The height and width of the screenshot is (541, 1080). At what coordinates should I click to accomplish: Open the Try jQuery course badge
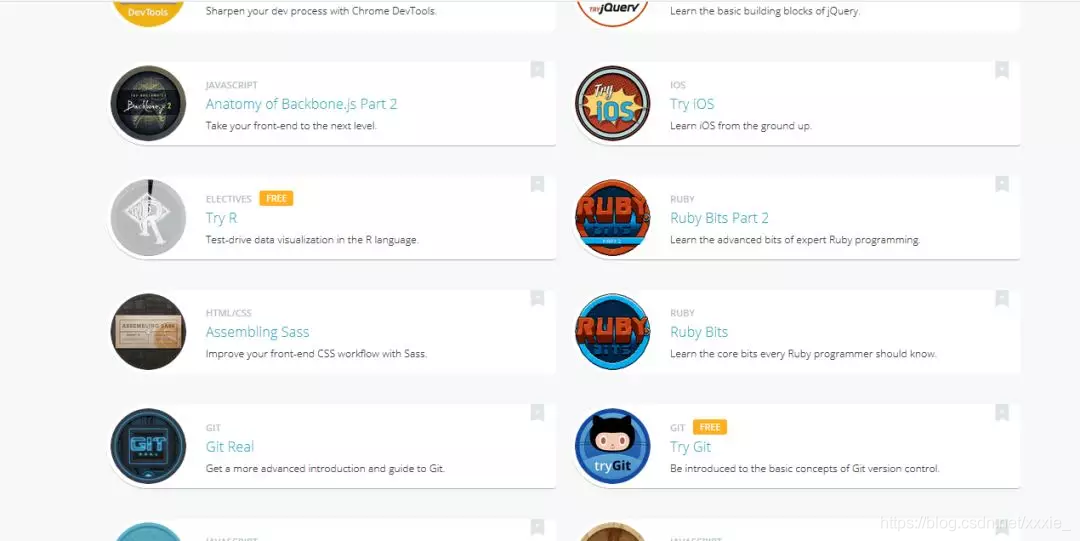(612, 12)
